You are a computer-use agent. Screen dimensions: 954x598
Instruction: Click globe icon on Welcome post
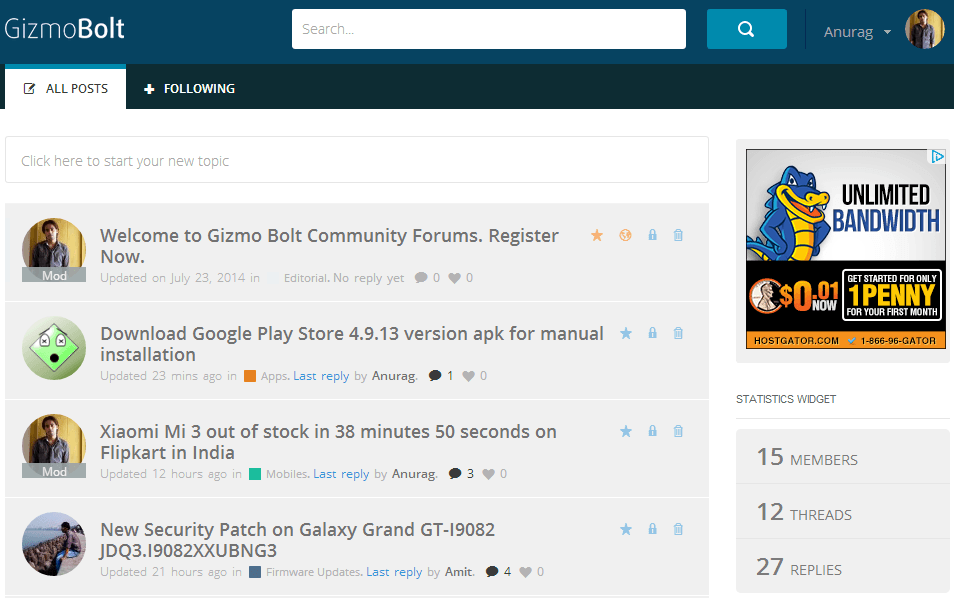pyautogui.click(x=625, y=235)
